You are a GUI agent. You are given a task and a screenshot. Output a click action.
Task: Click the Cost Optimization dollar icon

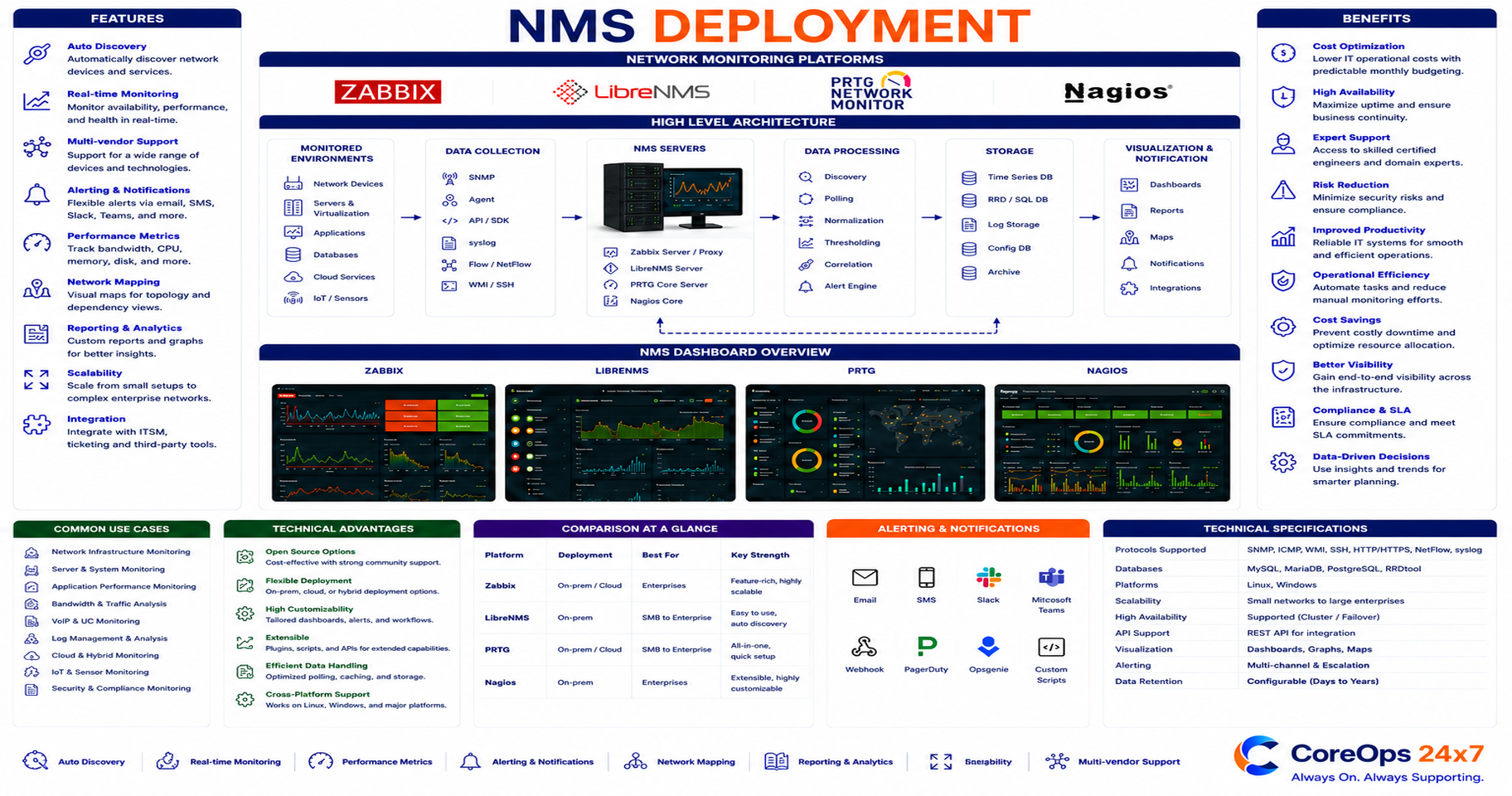click(1283, 53)
